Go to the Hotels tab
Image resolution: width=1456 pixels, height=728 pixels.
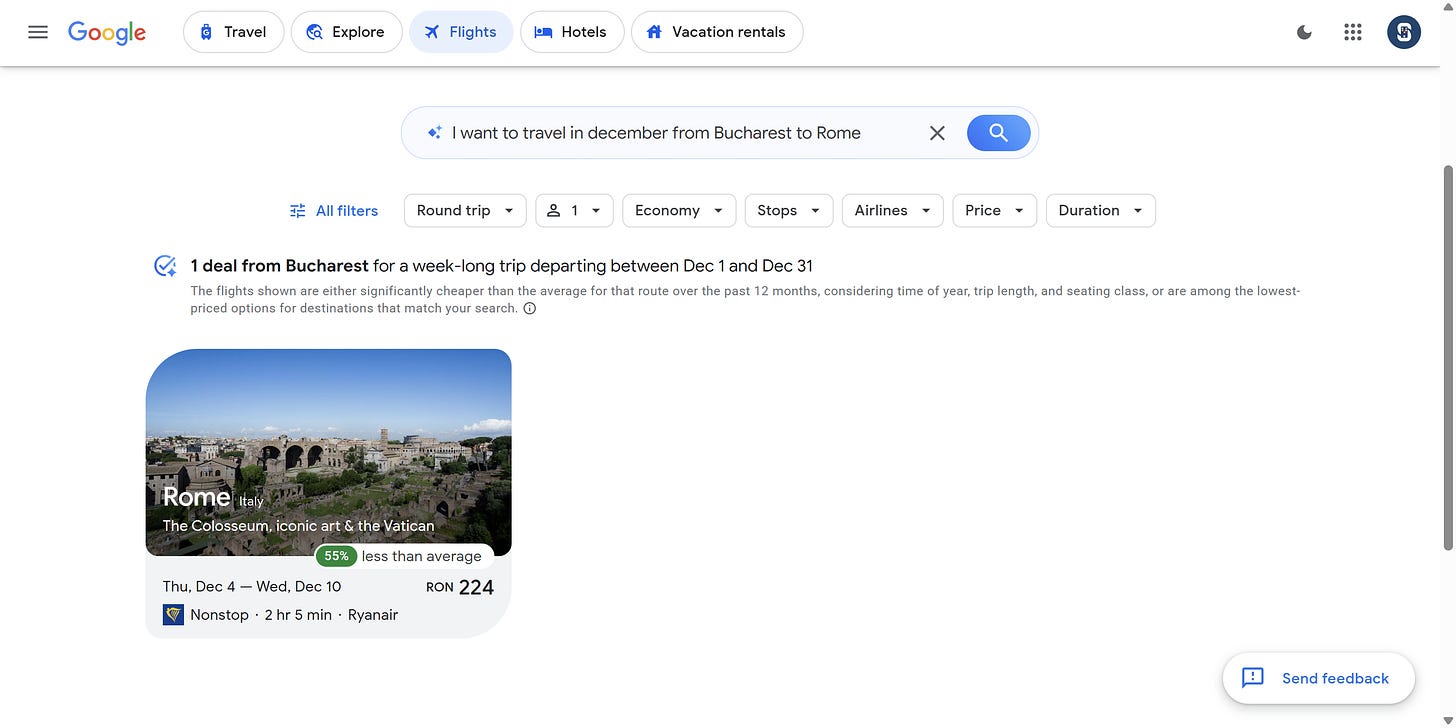tap(572, 32)
